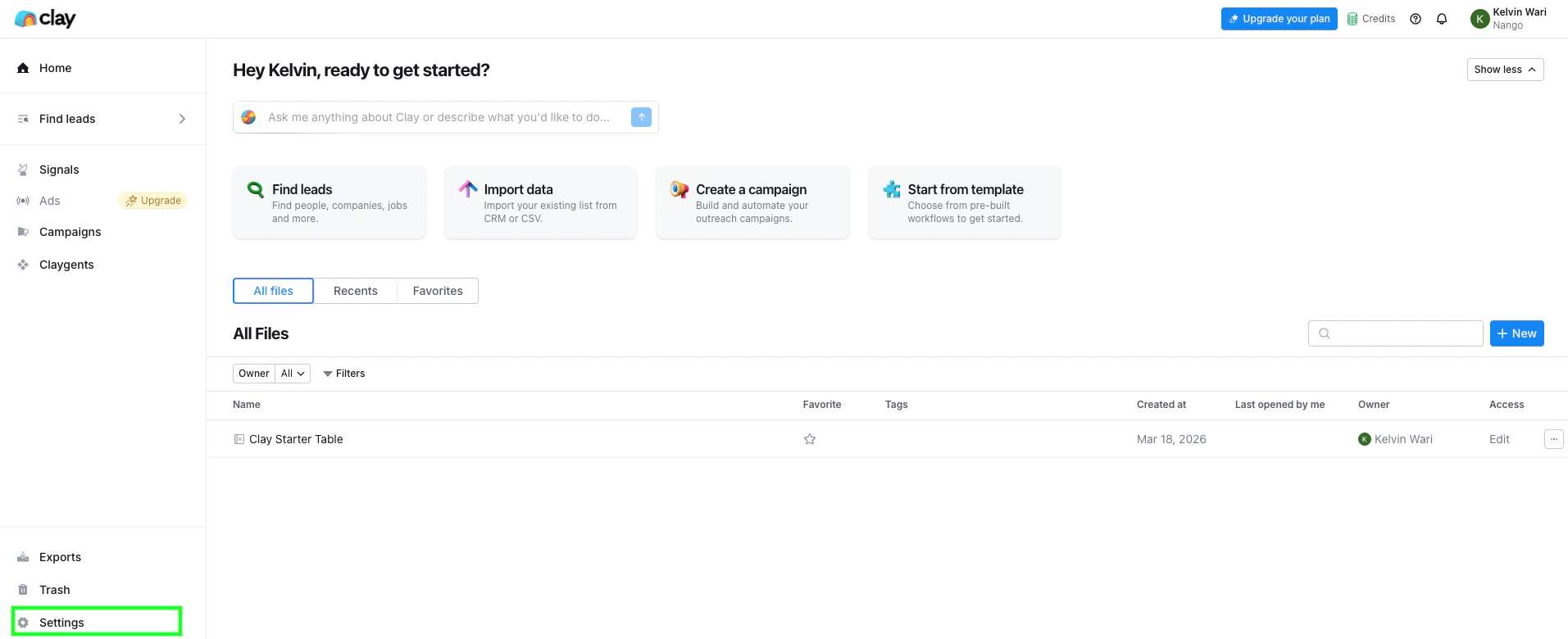Click the New button
Screen dimensions: 1568x639
(x=1517, y=333)
